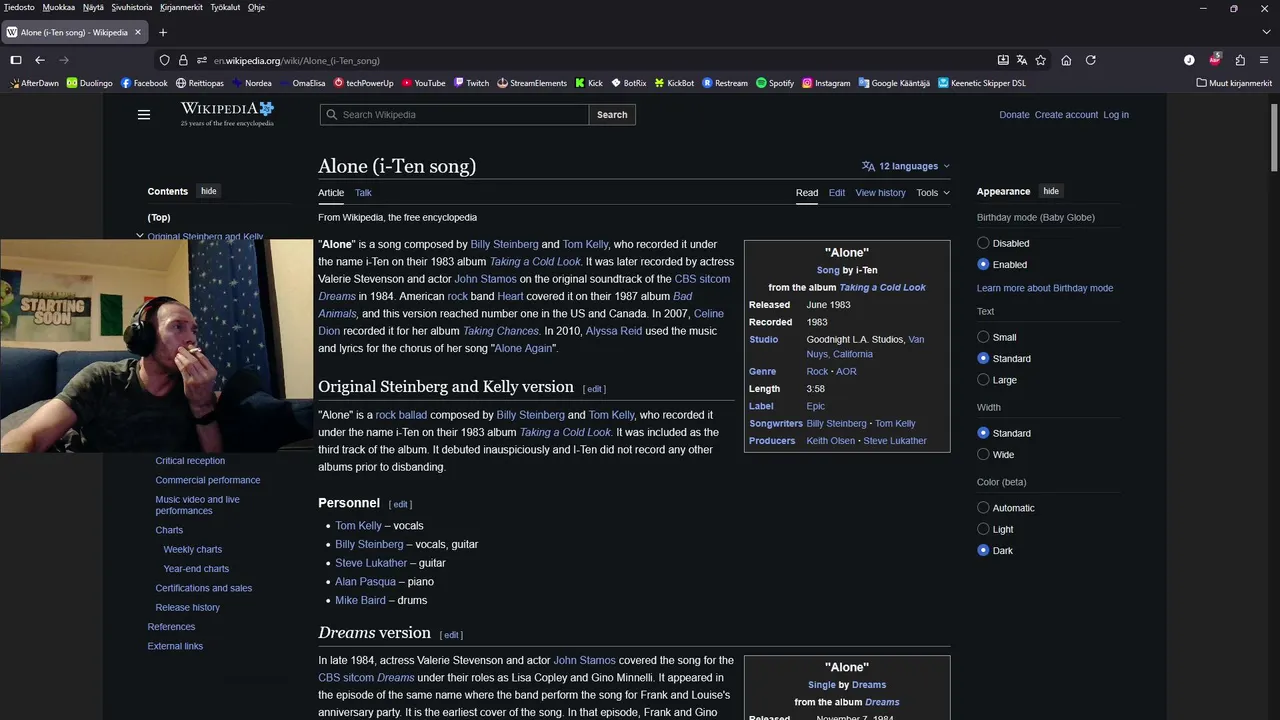Image resolution: width=1280 pixels, height=720 pixels.
Task: Open the extensions puzzle piece icon
Action: point(1240,60)
